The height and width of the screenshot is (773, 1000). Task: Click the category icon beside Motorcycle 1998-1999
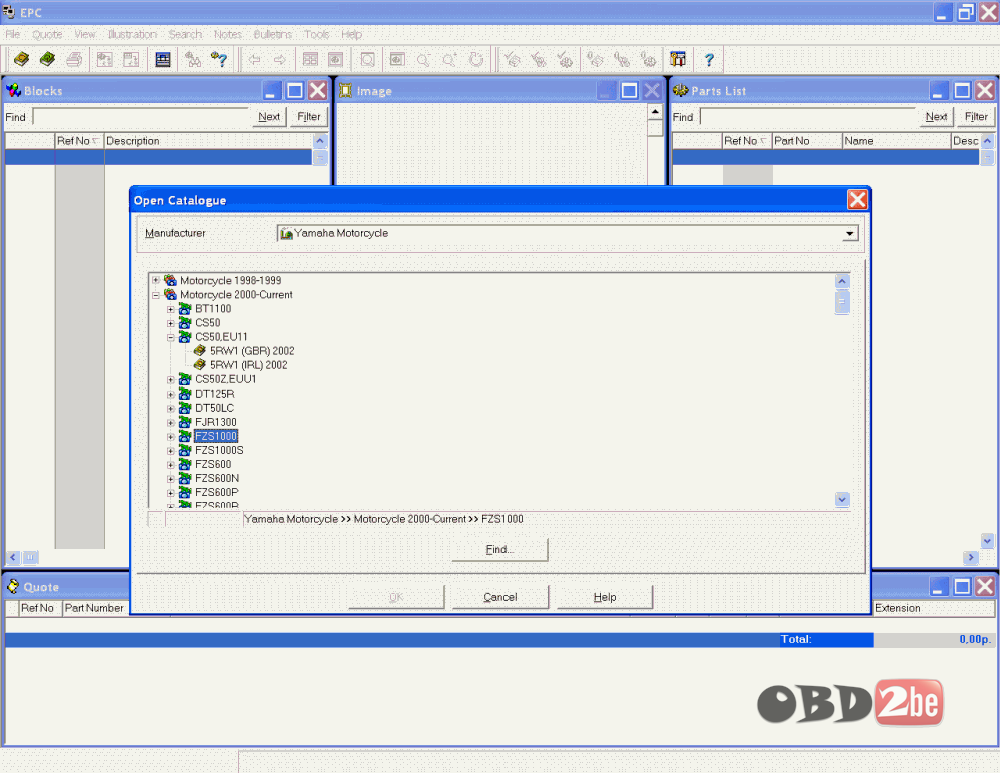tap(170, 280)
